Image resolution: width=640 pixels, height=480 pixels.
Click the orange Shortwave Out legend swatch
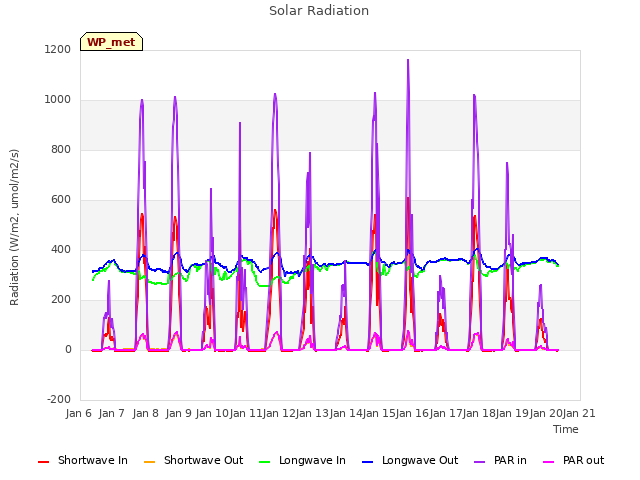150,462
